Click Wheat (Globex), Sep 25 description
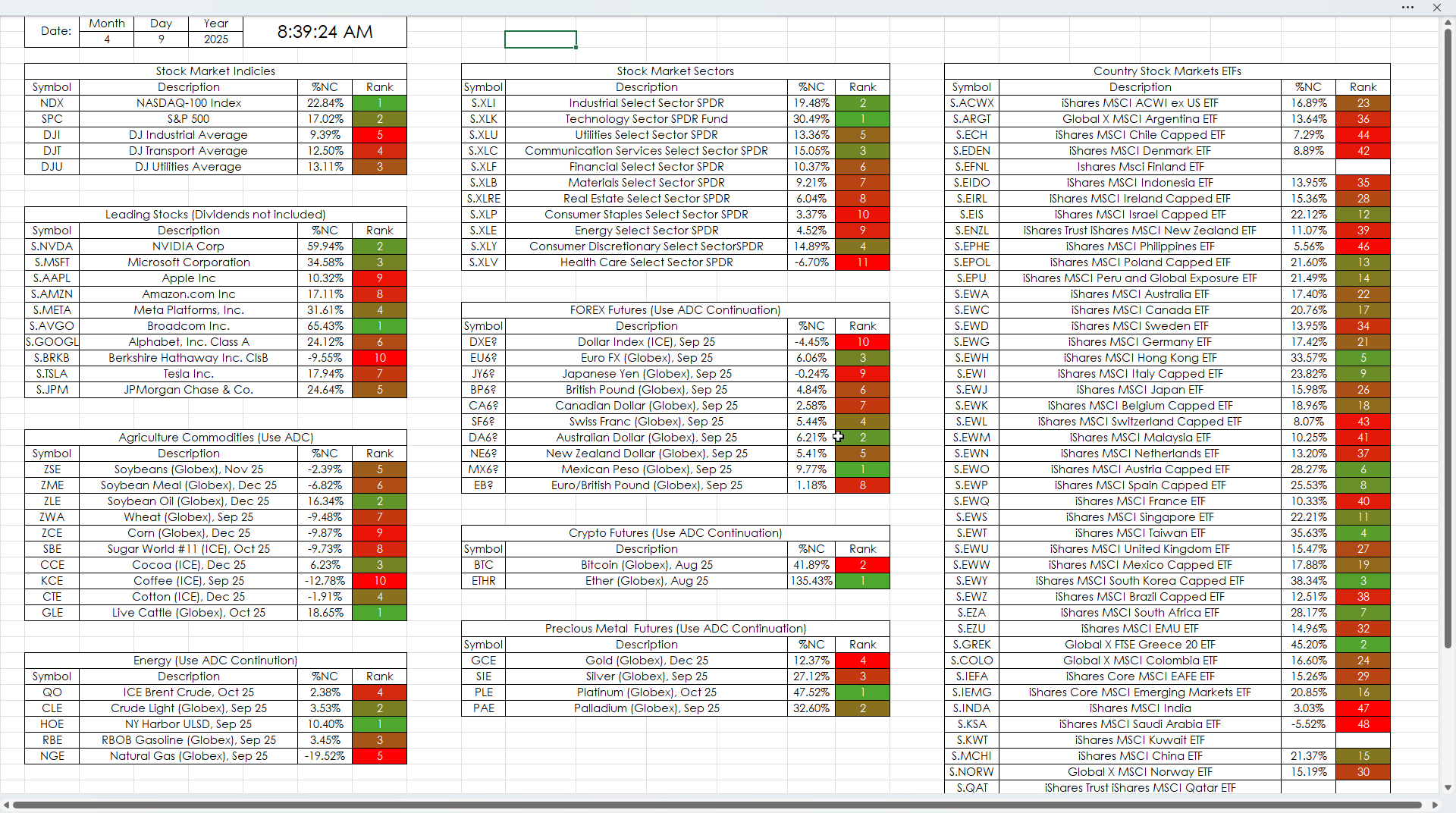1456x813 pixels. point(189,517)
